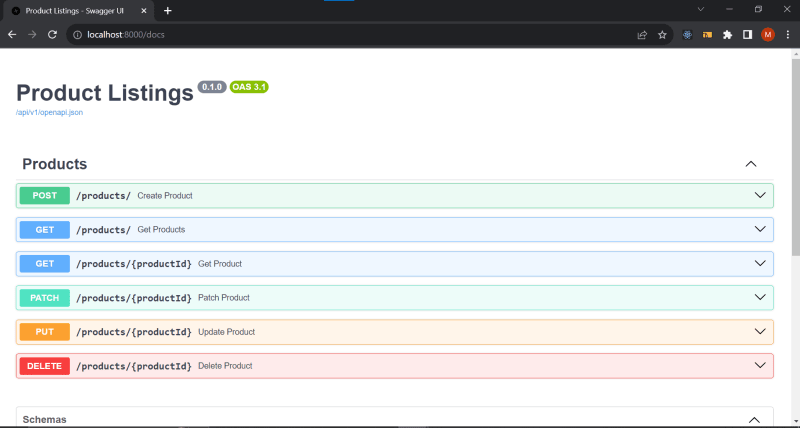The width and height of the screenshot is (800, 428).
Task: Click the browser forward arrow
Action: (32, 35)
